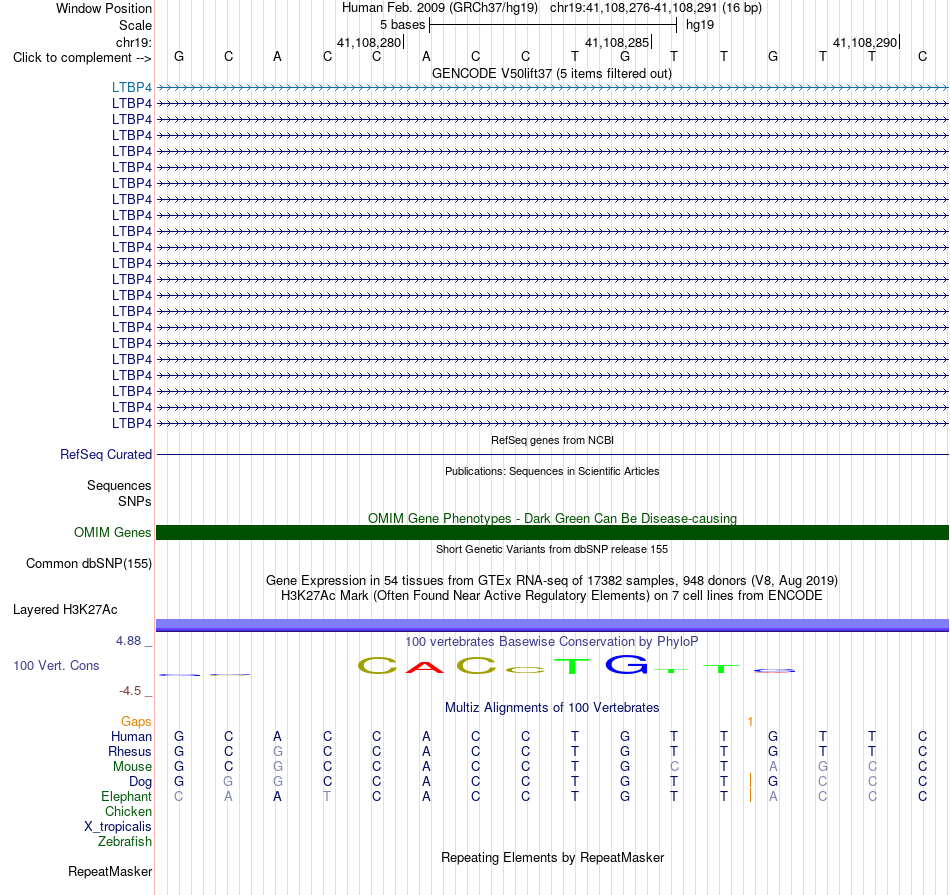Open the 'GENCODE V50lift37 (5 items filtered out)' track title
Image resolution: width=950 pixels, height=895 pixels.
click(x=552, y=73)
